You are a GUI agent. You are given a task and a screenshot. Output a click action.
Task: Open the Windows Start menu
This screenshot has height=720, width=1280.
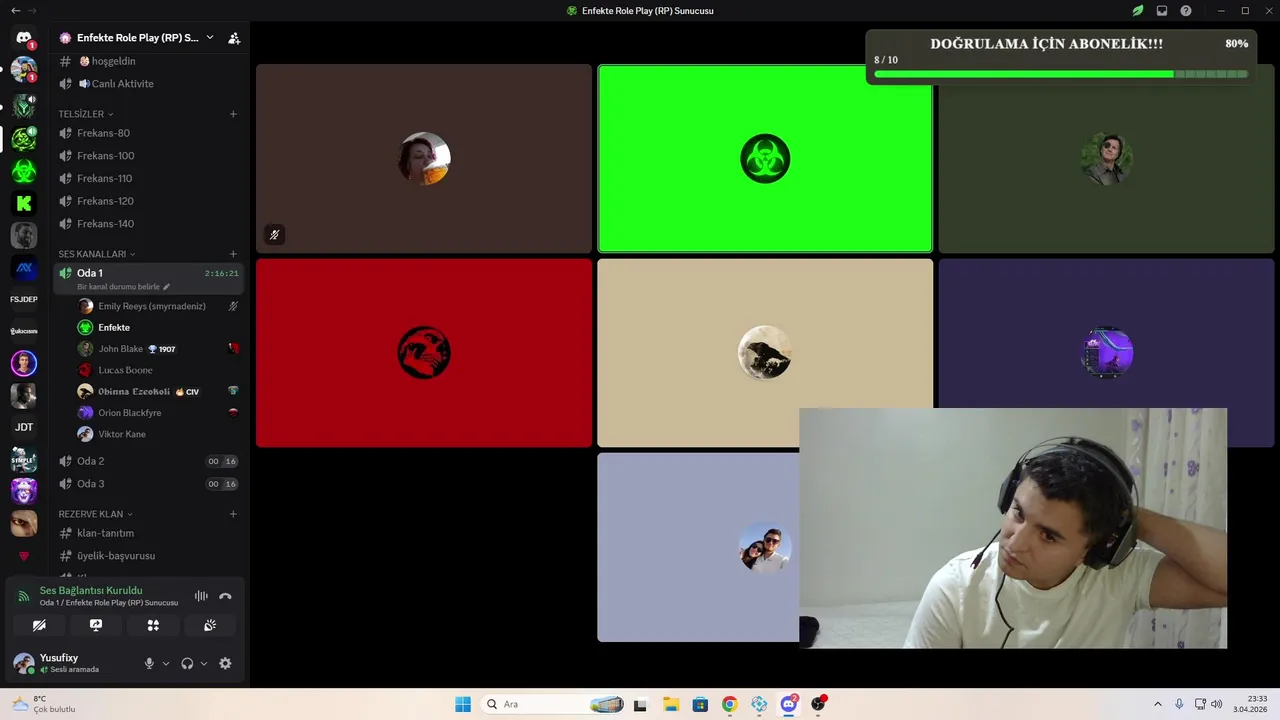(x=463, y=704)
